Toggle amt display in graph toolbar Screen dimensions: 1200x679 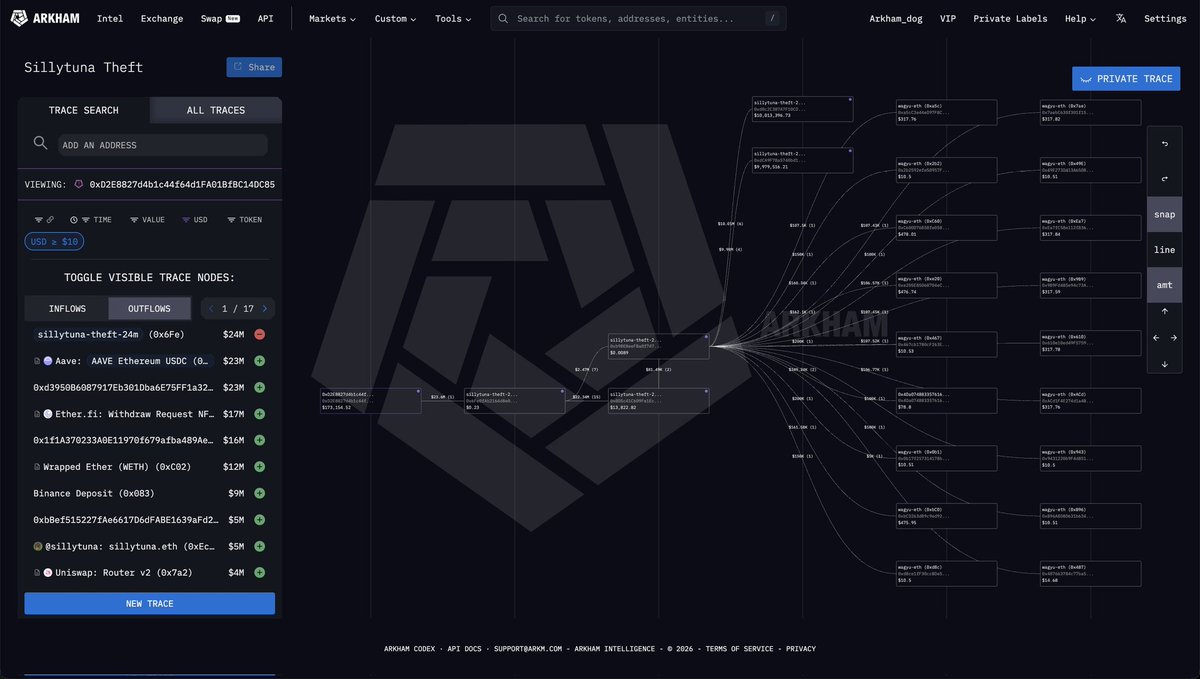coord(1164,285)
